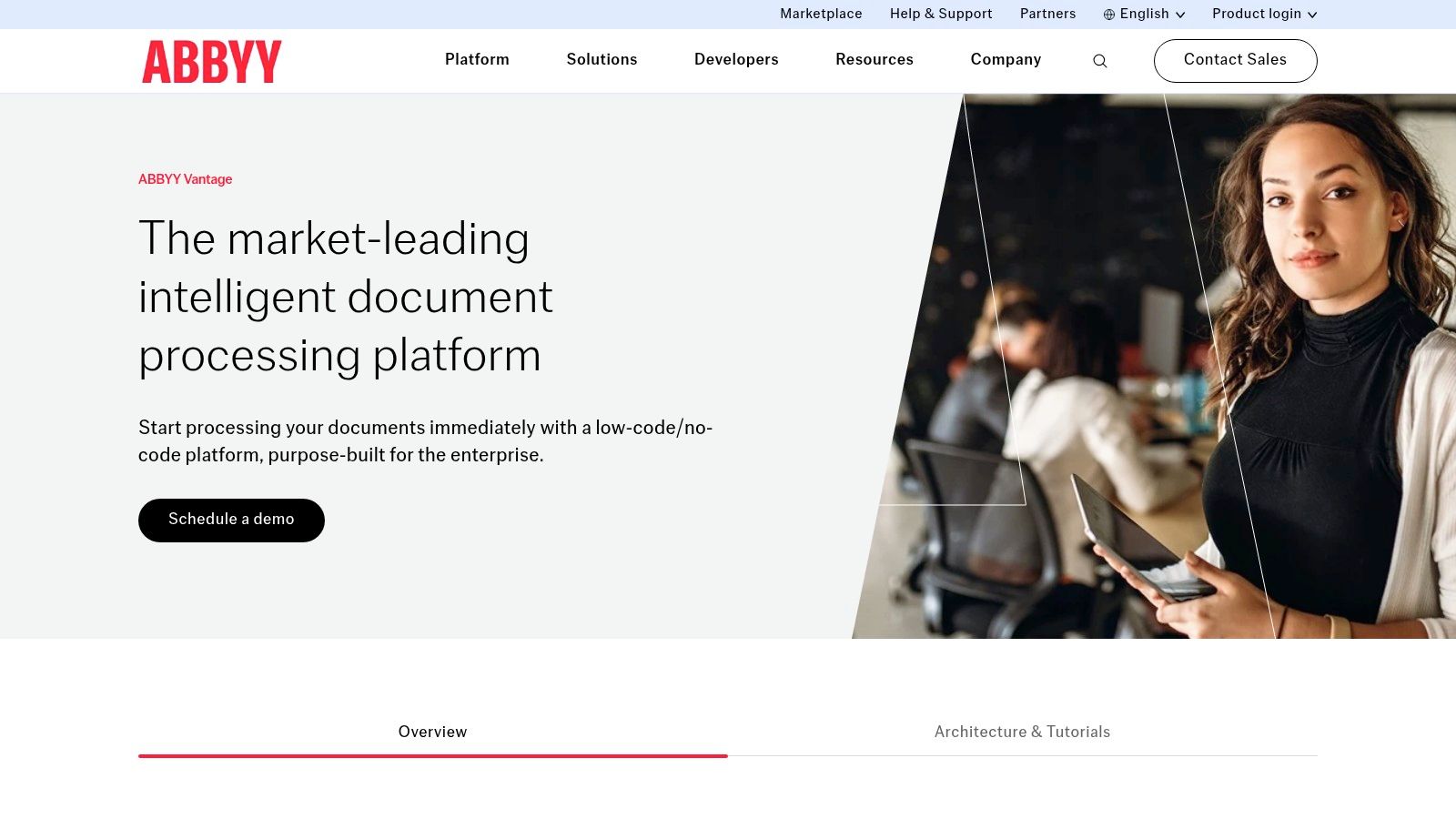This screenshot has height=819, width=1456.
Task: Click the Schedule a demo button
Action: 231,520
